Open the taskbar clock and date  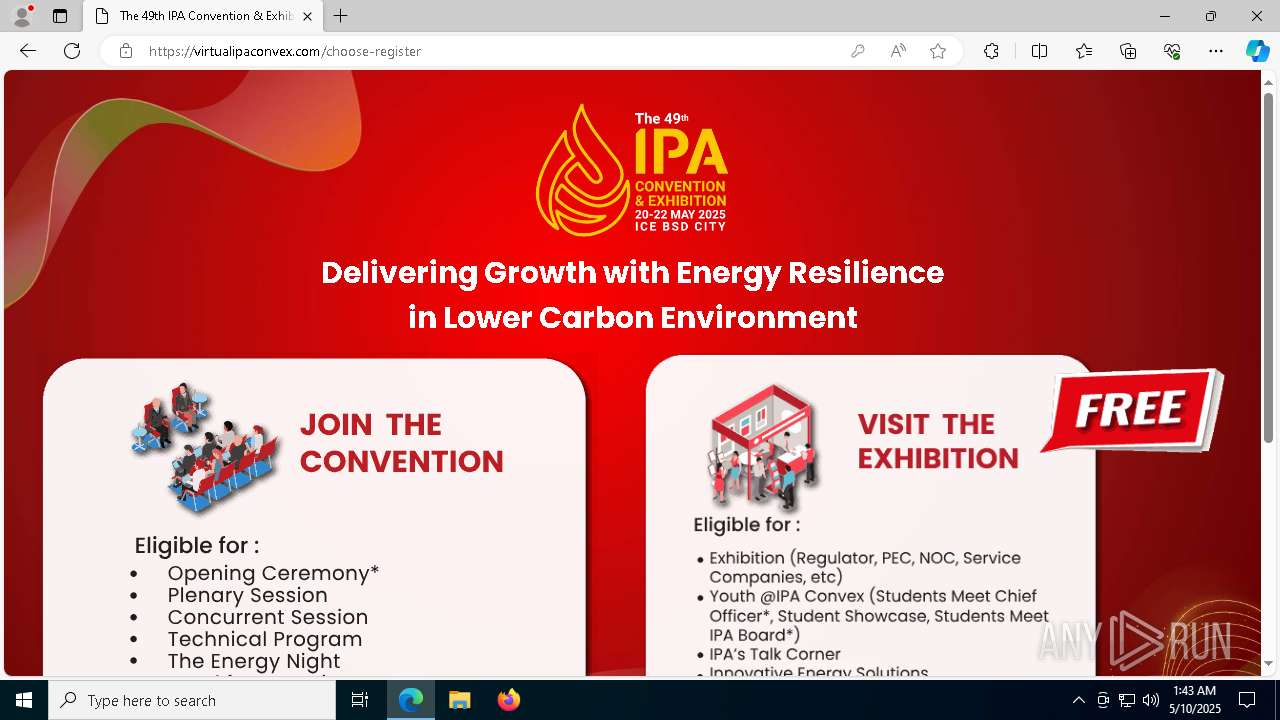[x=1194, y=700]
